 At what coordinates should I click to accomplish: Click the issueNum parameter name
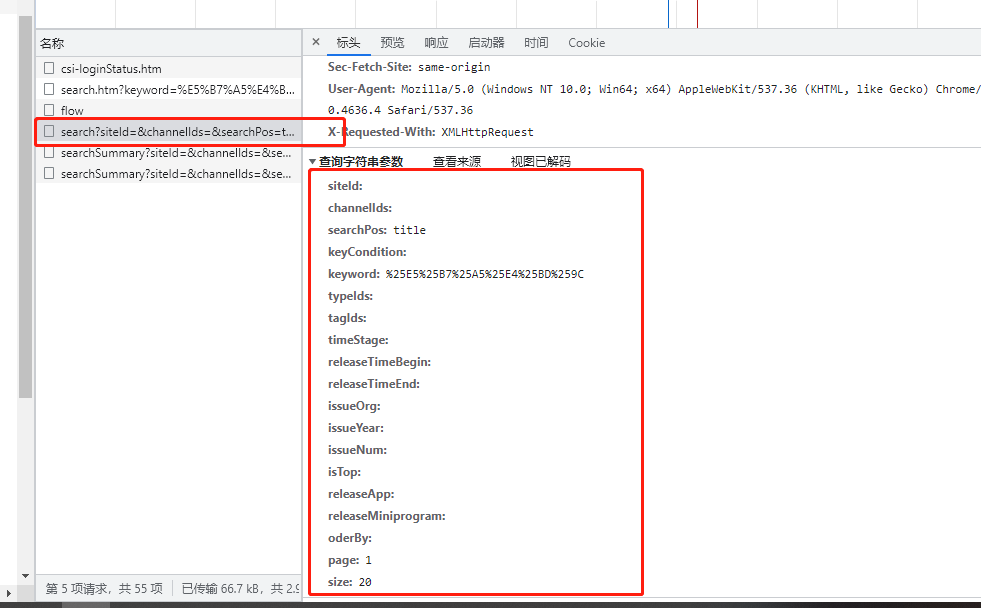357,450
